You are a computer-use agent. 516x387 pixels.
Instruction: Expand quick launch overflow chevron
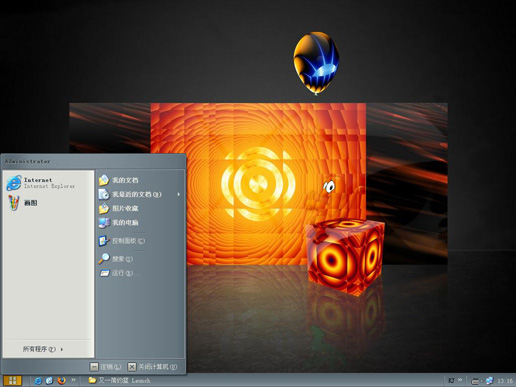coord(73,379)
